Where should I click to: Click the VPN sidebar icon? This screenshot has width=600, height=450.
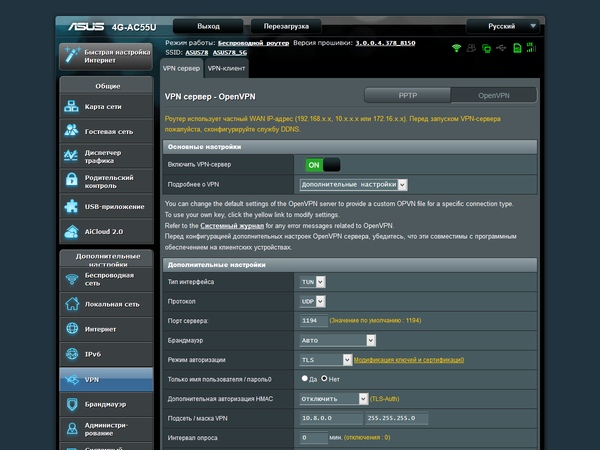click(x=72, y=379)
